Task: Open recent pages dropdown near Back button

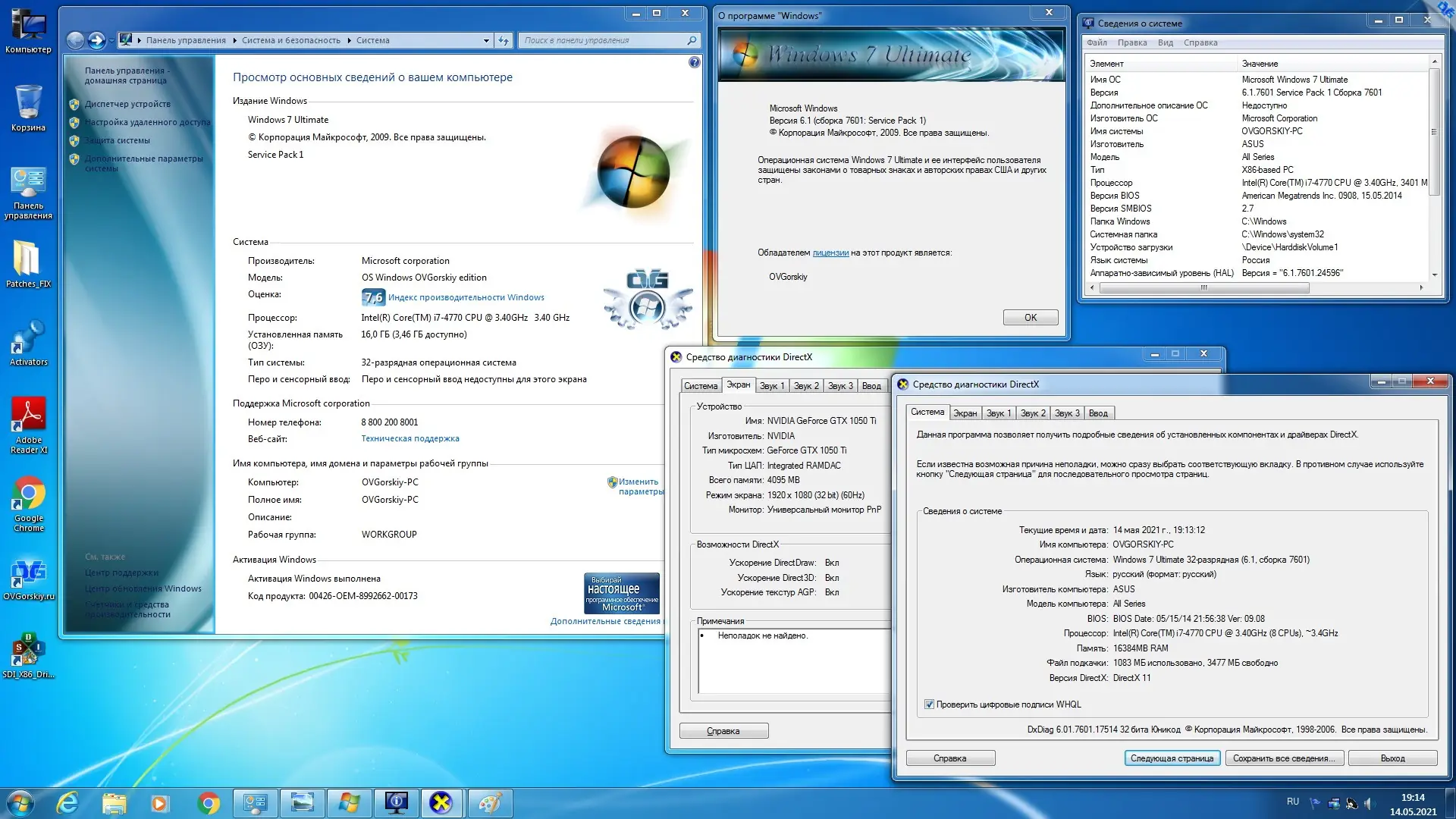Action: click(111, 40)
